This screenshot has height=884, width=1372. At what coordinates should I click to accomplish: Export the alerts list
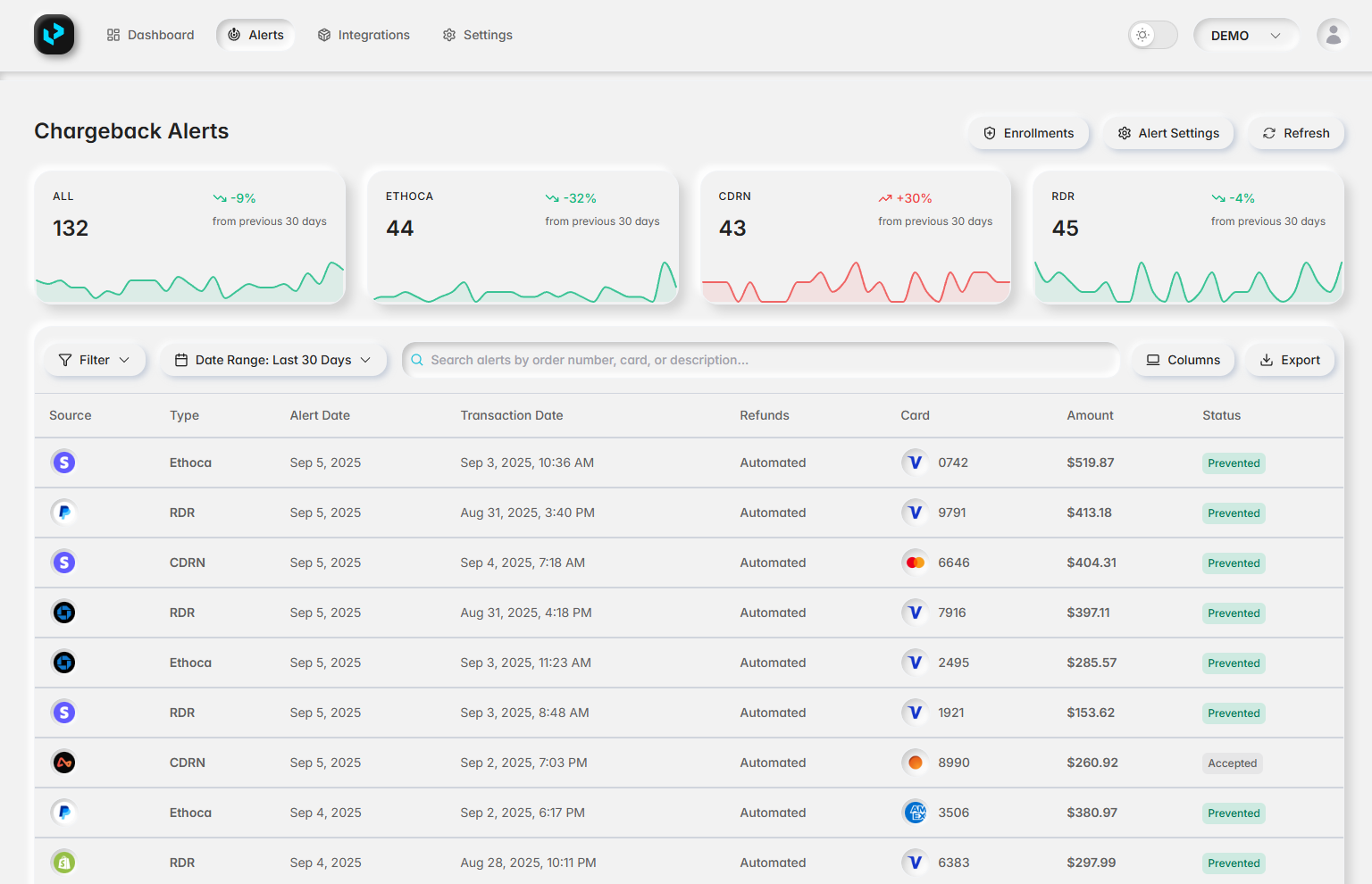(x=1289, y=360)
